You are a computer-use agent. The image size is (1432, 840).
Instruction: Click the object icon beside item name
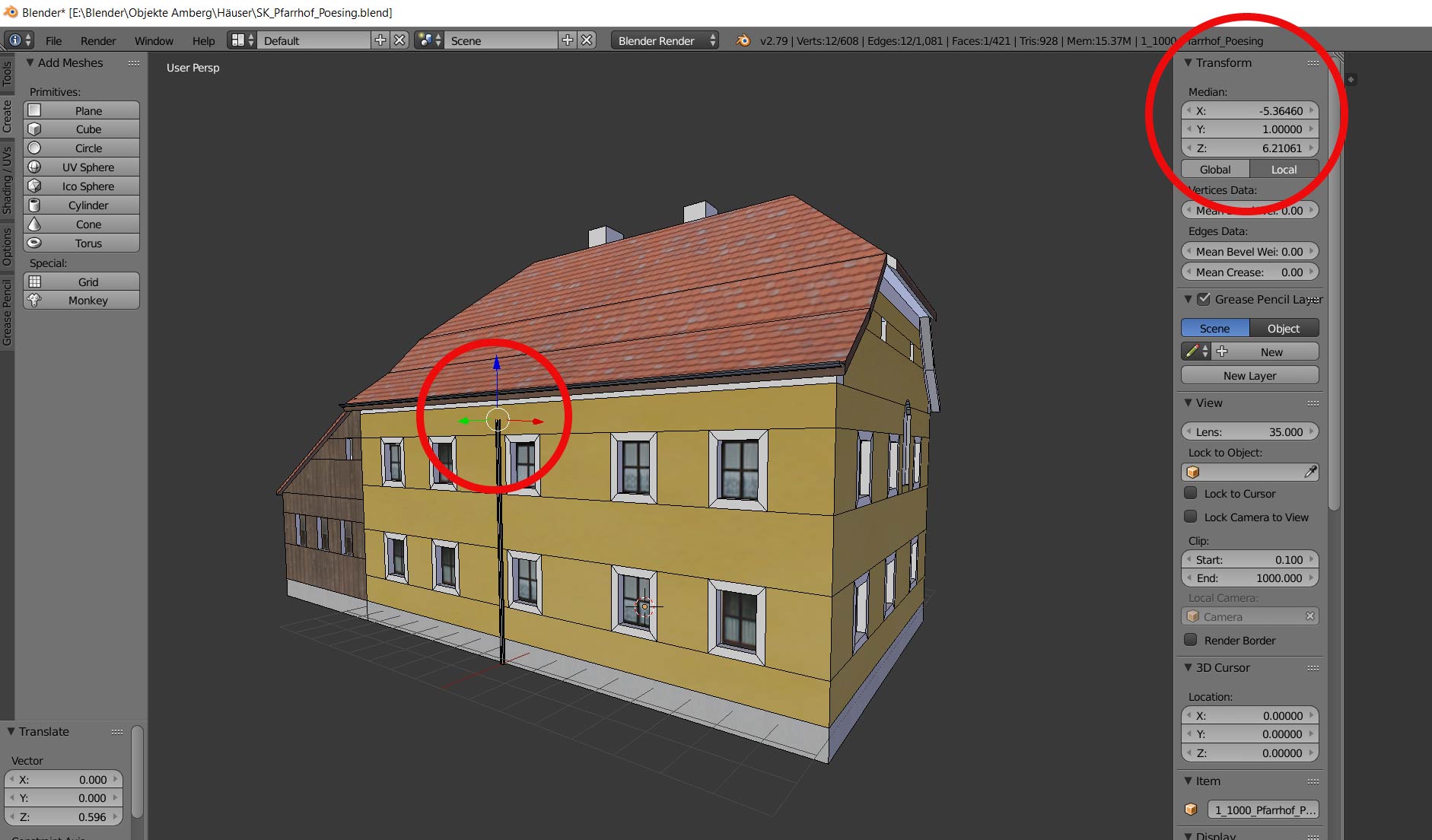[x=1192, y=810]
